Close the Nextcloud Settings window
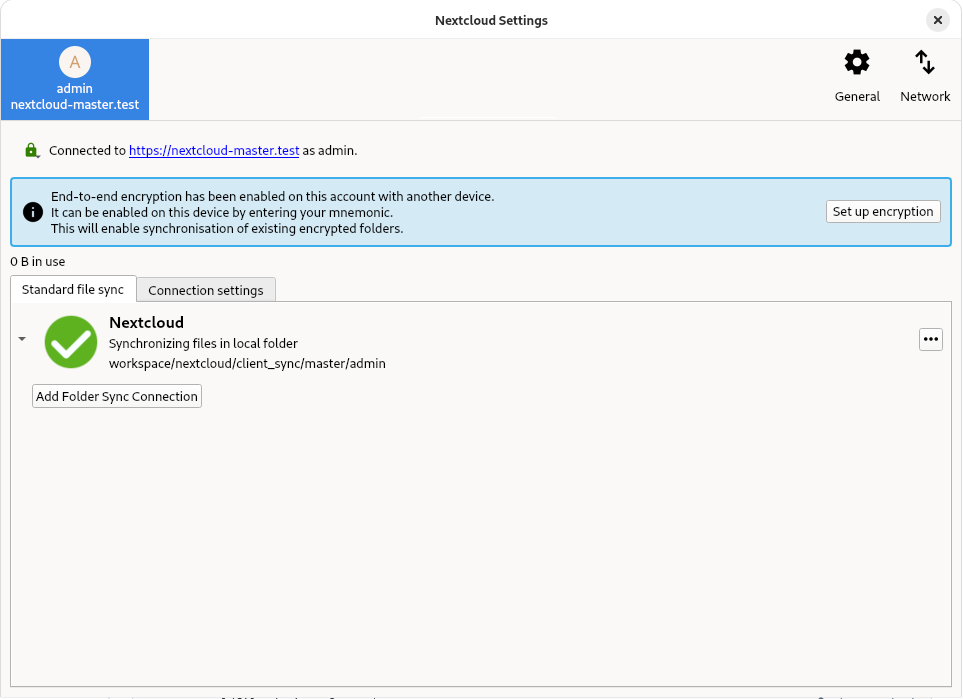This screenshot has width=963, height=699. coord(937,20)
